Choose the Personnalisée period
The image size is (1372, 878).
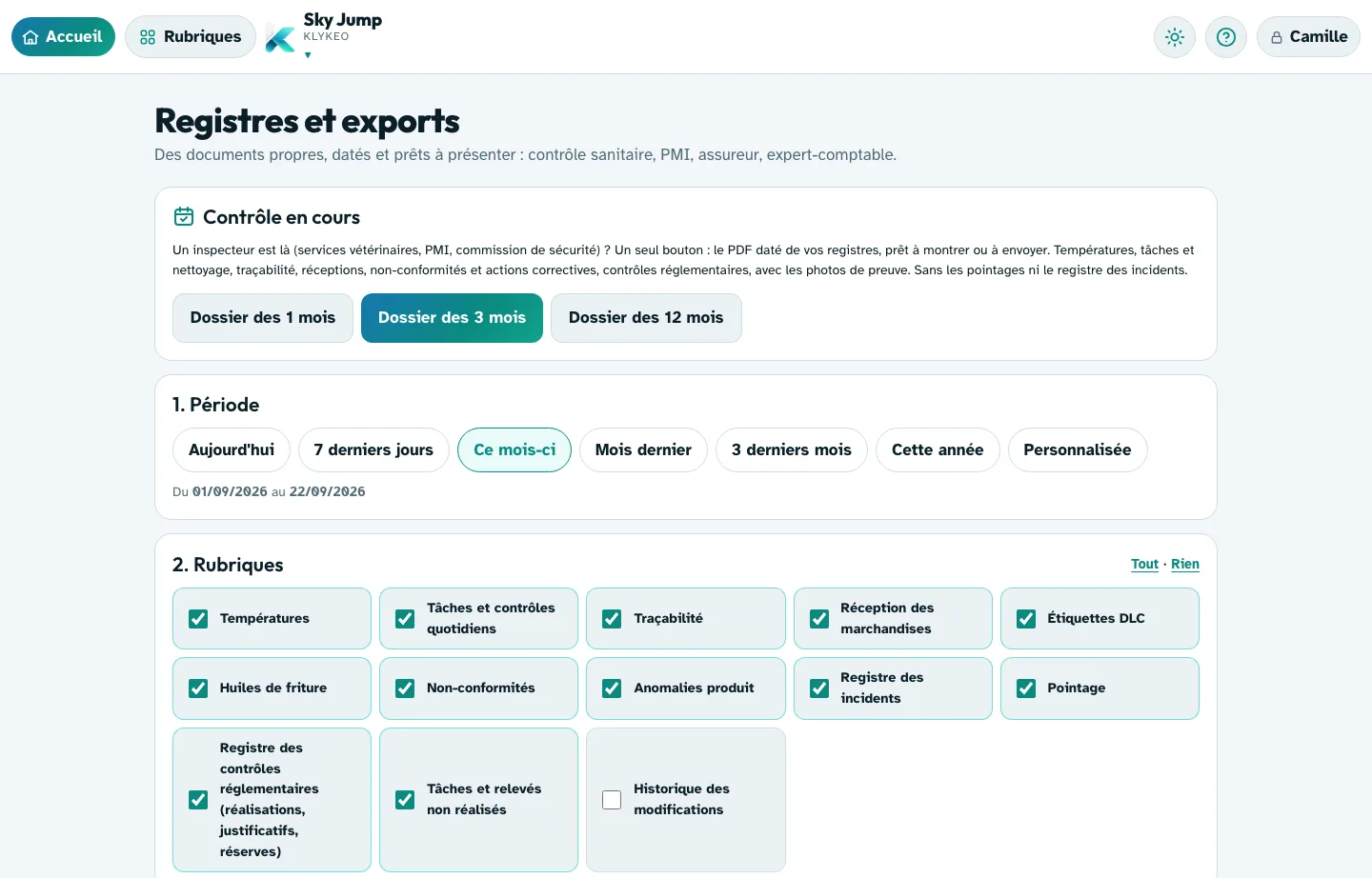point(1078,449)
